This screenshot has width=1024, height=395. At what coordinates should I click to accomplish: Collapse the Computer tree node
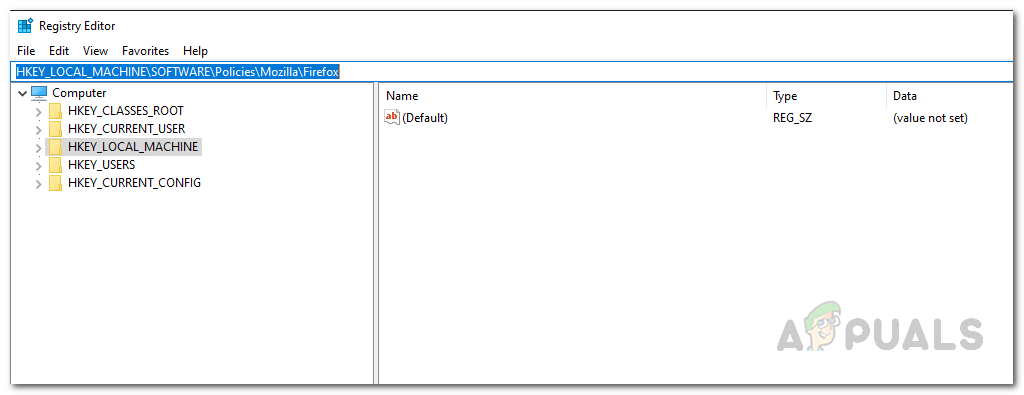(x=23, y=93)
